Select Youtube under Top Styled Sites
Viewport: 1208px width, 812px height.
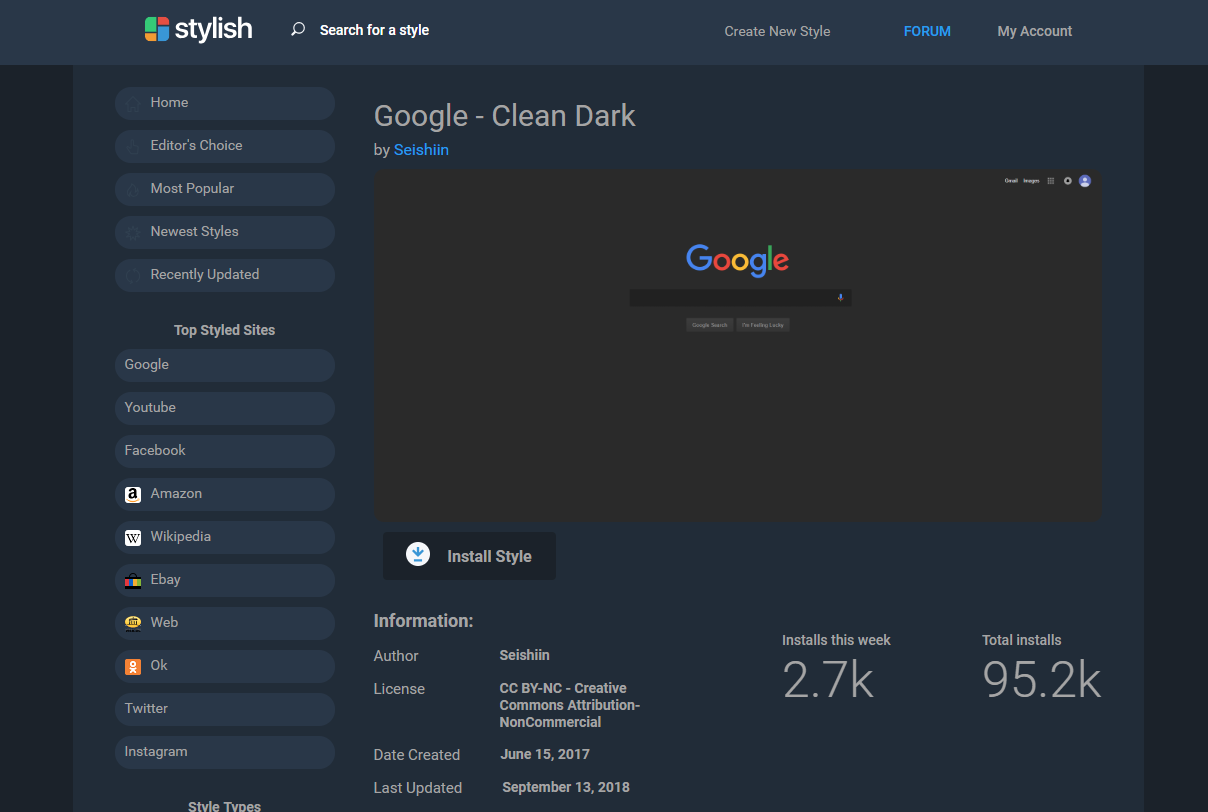pyautogui.click(x=225, y=408)
